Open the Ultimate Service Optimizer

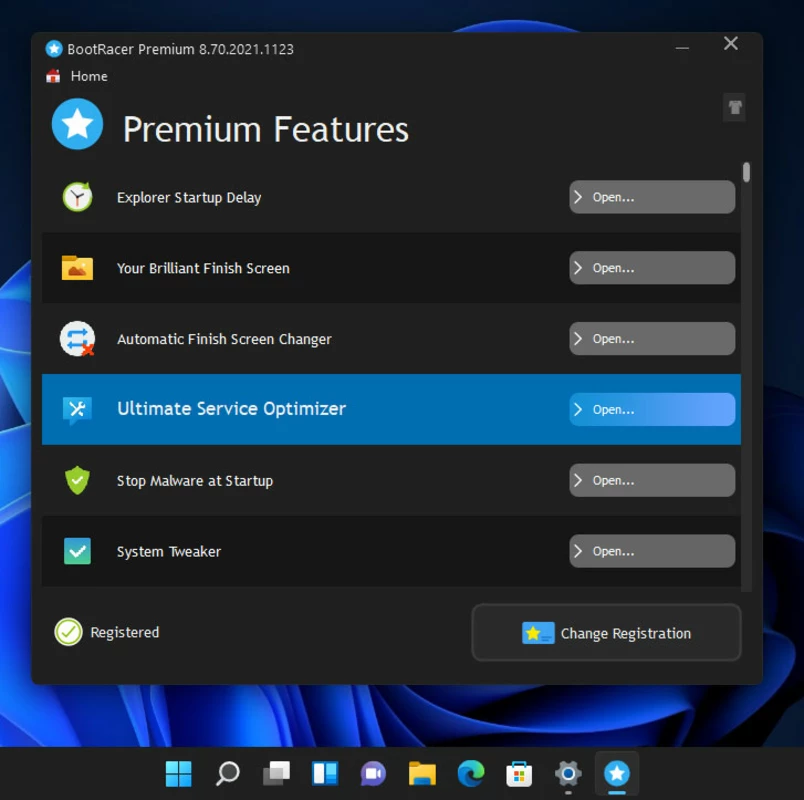click(652, 409)
